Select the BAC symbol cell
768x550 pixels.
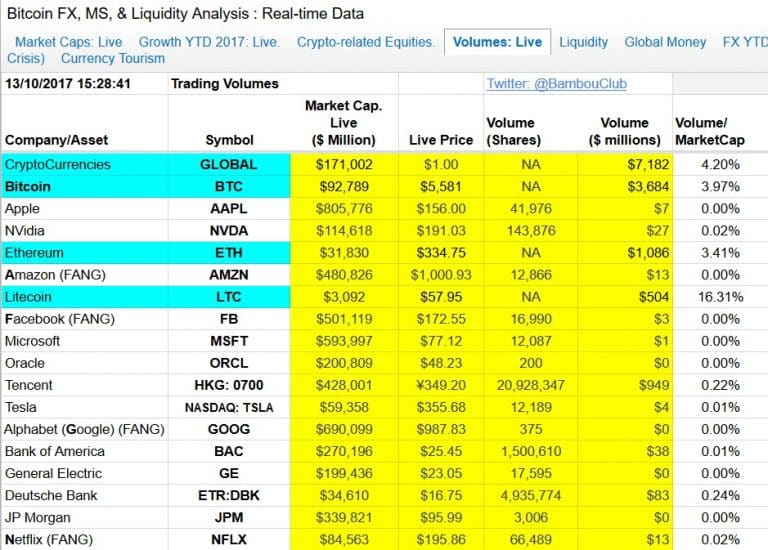point(229,451)
